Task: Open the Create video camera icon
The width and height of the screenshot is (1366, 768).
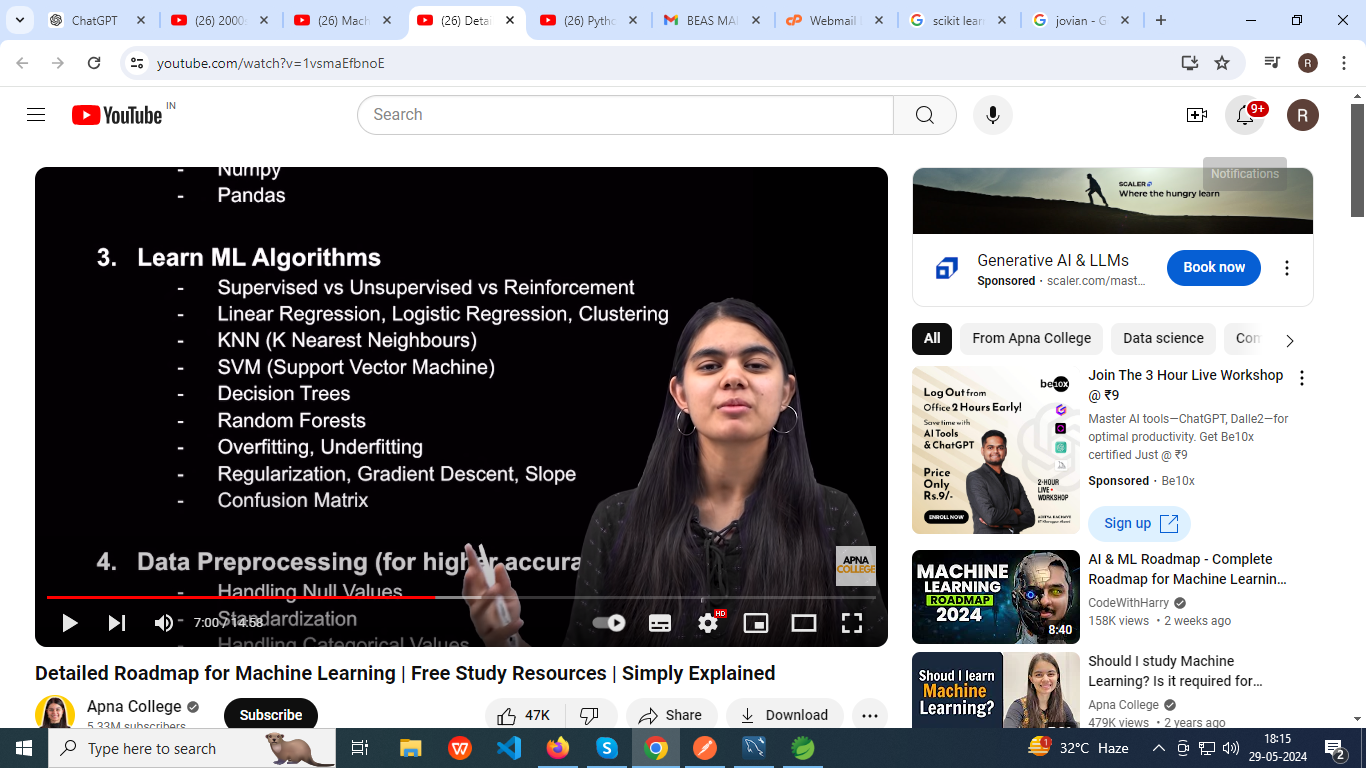Action: (1196, 115)
